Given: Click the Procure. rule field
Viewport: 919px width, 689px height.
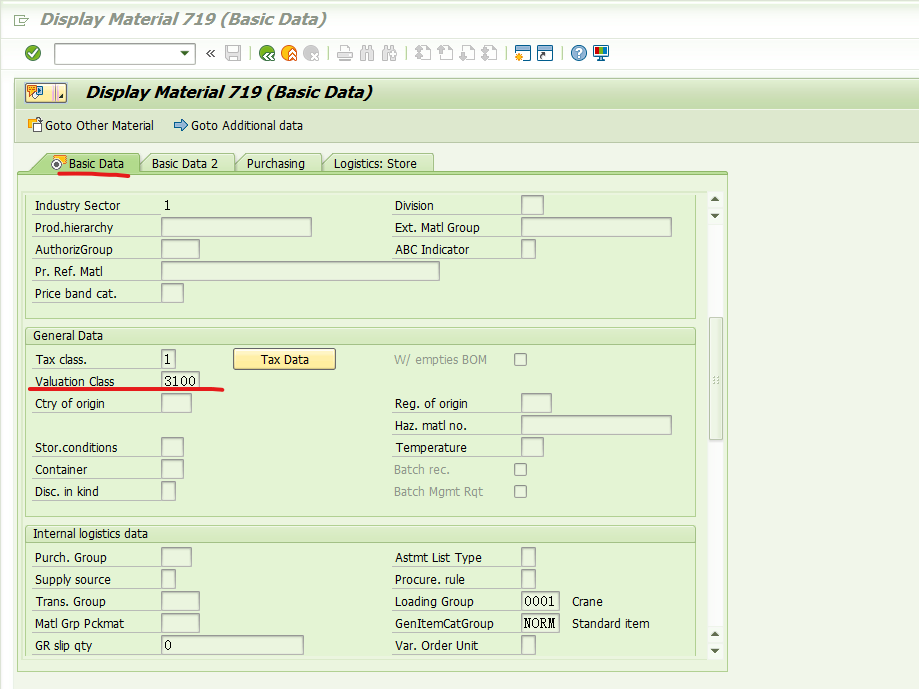Looking at the screenshot, I should tap(528, 579).
